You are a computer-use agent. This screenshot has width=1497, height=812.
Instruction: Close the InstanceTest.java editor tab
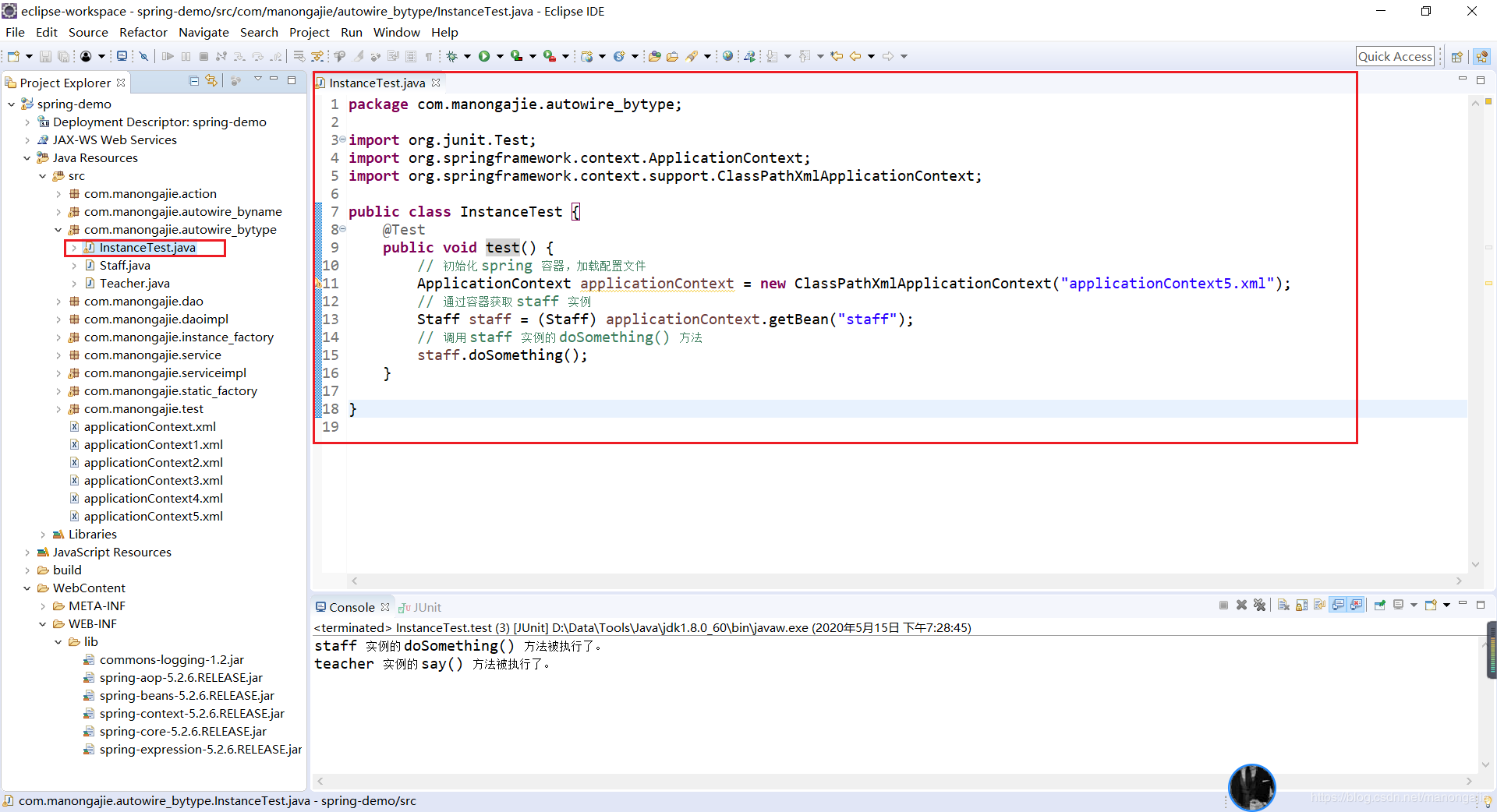point(436,83)
